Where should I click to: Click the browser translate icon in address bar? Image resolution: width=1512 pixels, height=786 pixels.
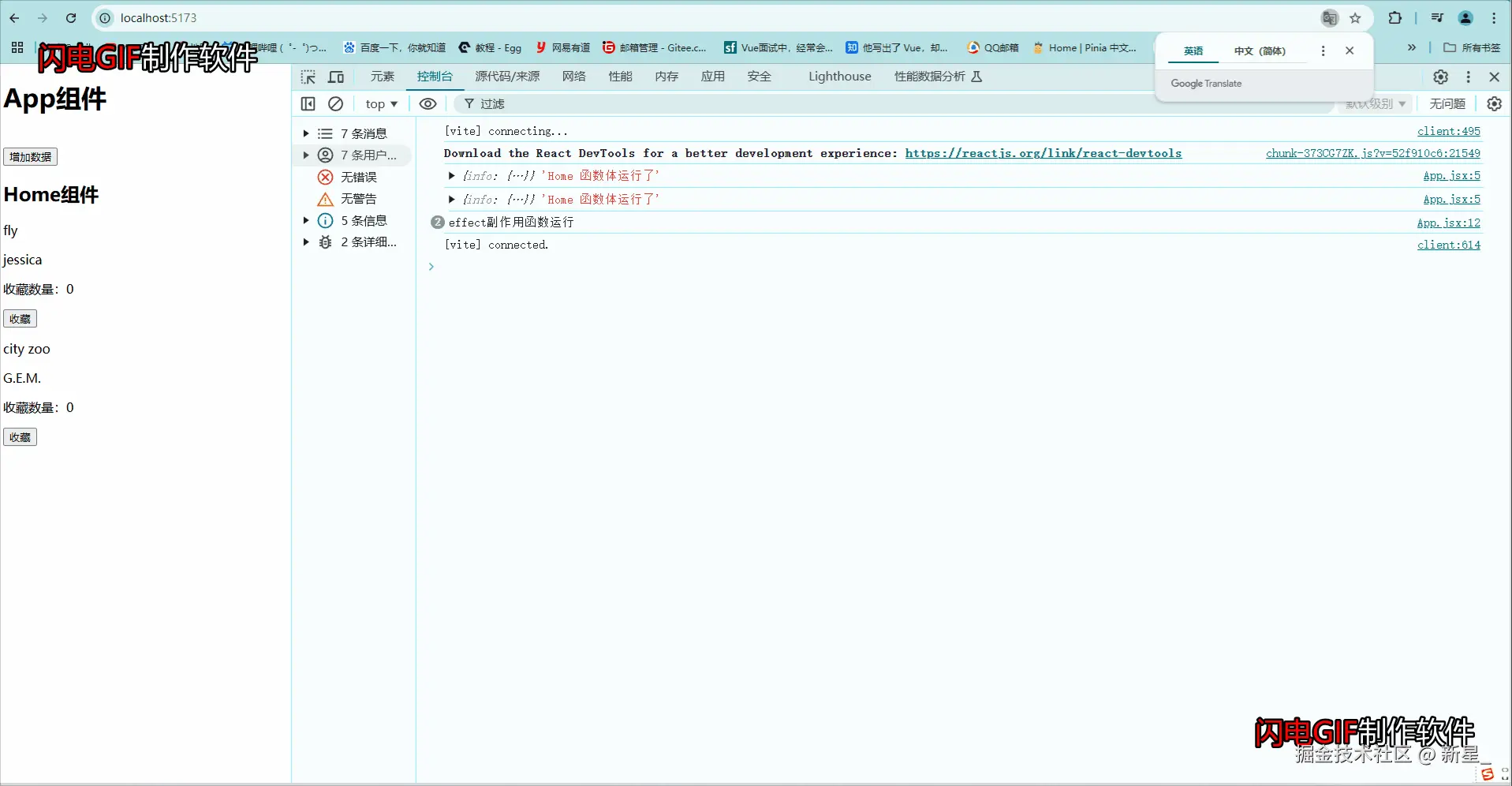[1330, 17]
